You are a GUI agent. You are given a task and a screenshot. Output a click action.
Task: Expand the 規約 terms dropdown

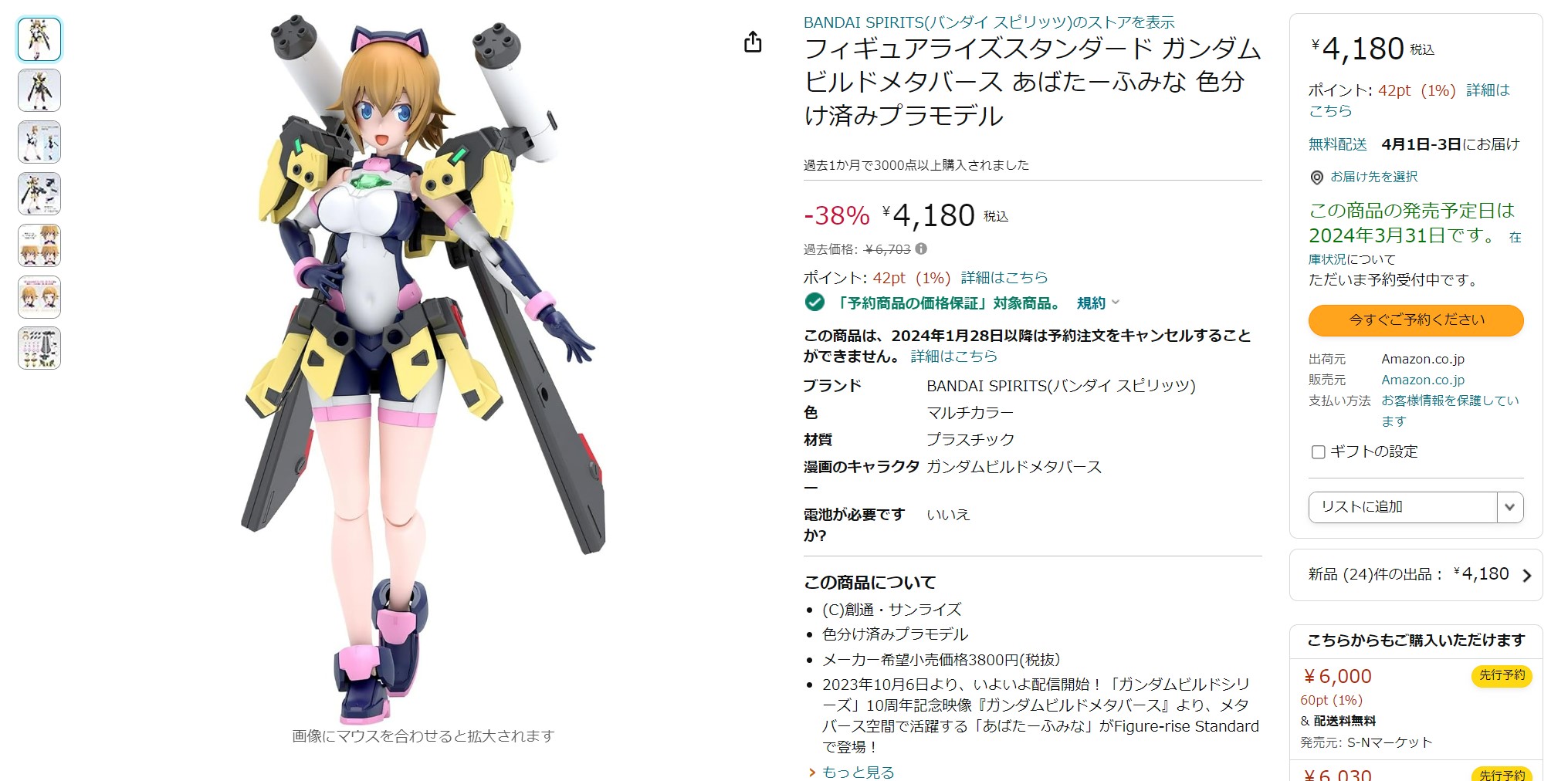(1097, 303)
